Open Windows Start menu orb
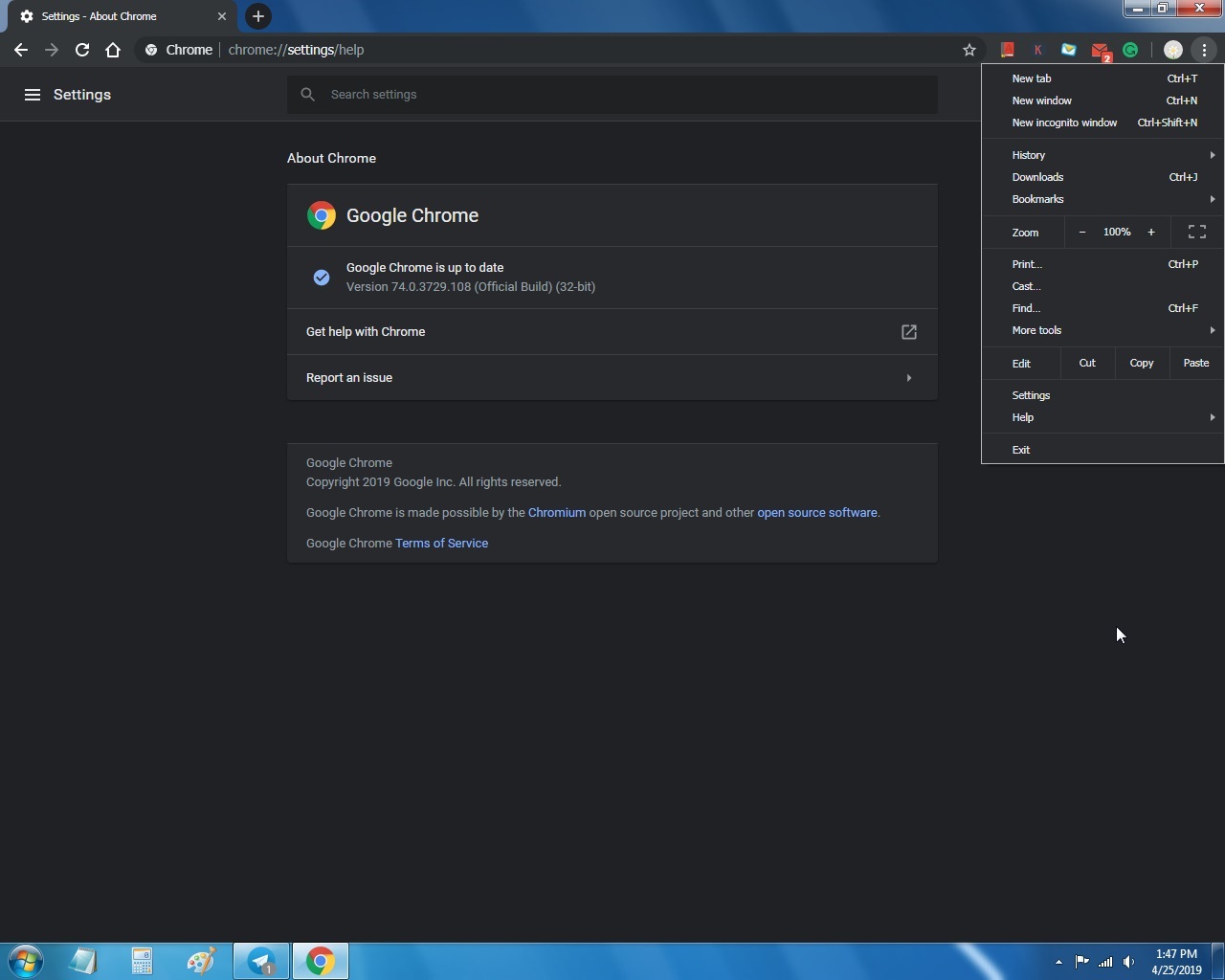The image size is (1225, 980). pyautogui.click(x=26, y=961)
